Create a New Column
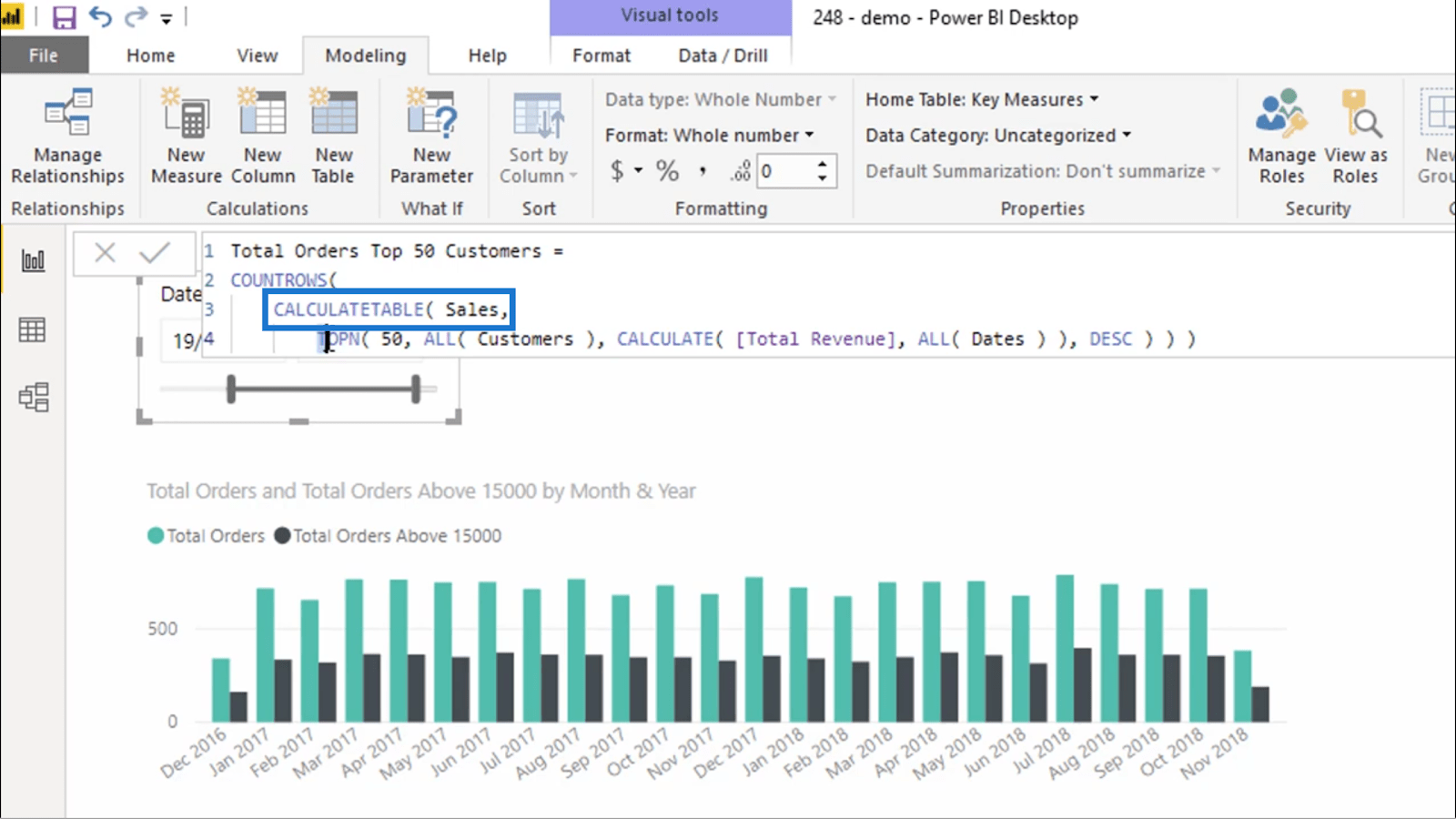The height and width of the screenshot is (819, 1456). tap(263, 136)
